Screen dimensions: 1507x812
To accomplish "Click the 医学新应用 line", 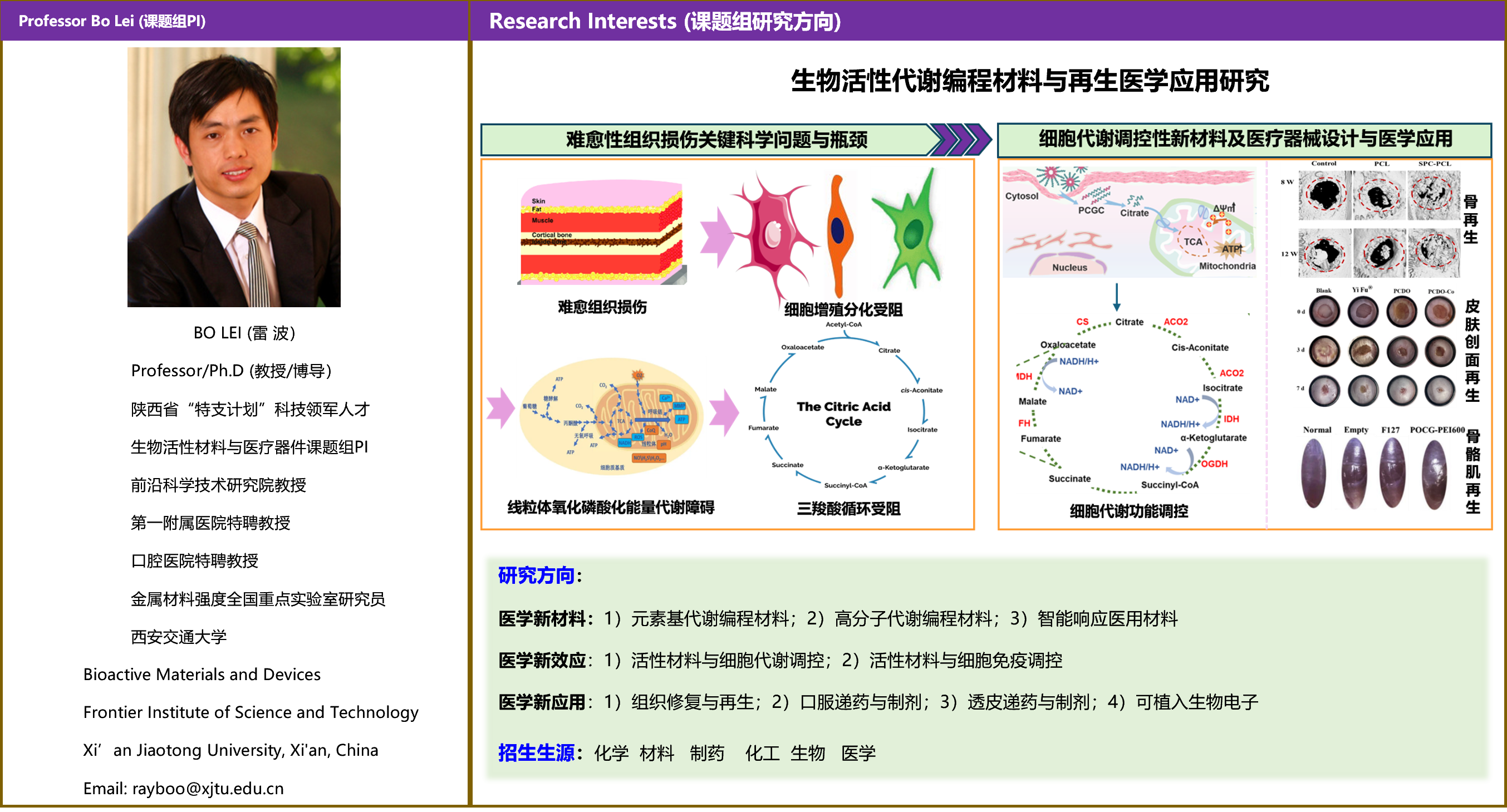I will tap(878, 701).
